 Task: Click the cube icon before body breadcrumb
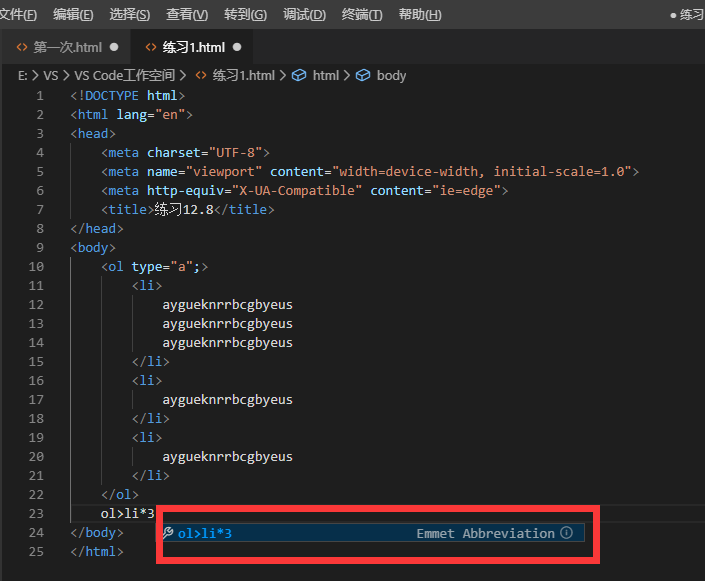point(363,76)
